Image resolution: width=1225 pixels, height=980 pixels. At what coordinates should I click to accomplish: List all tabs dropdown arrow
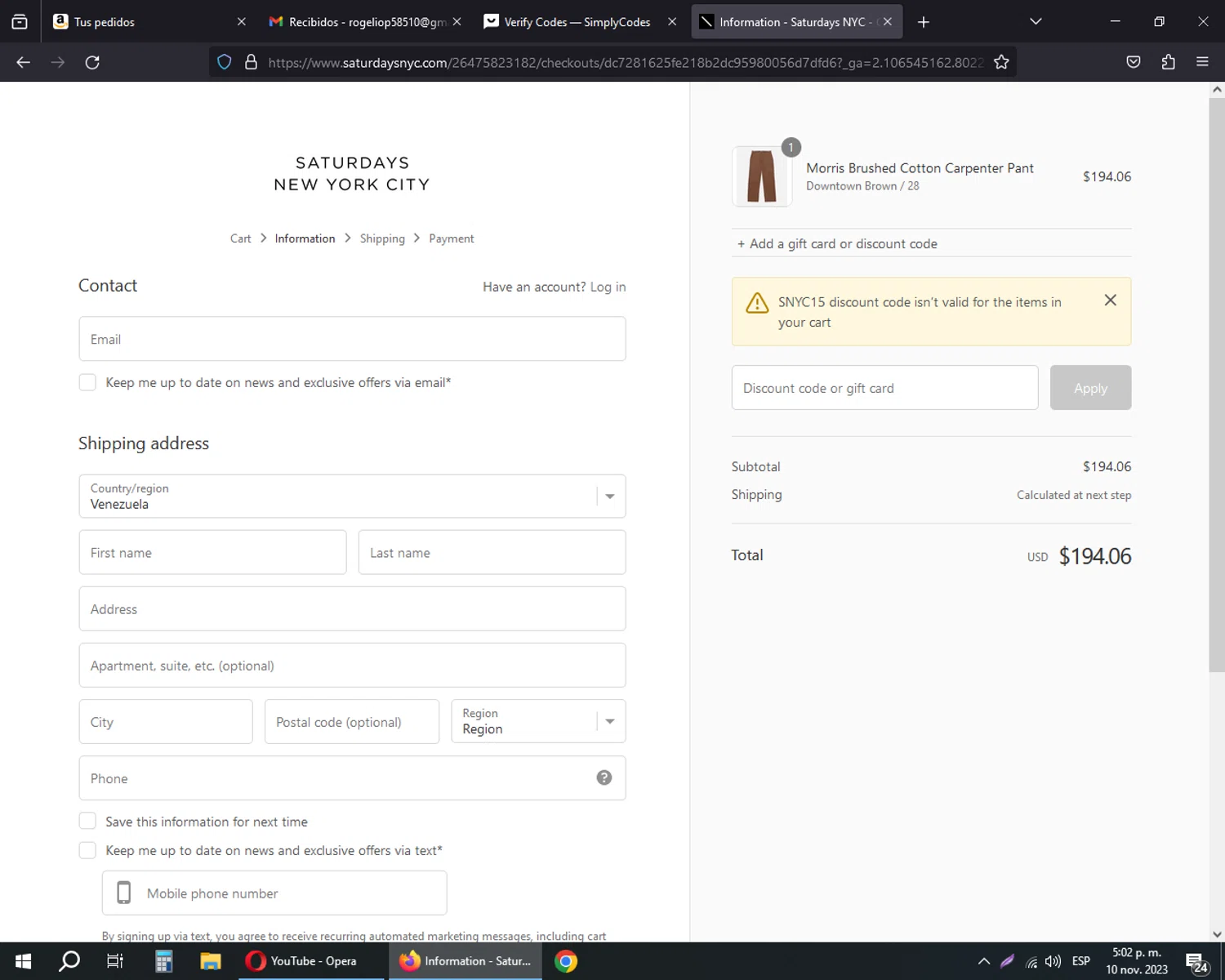tap(1036, 22)
